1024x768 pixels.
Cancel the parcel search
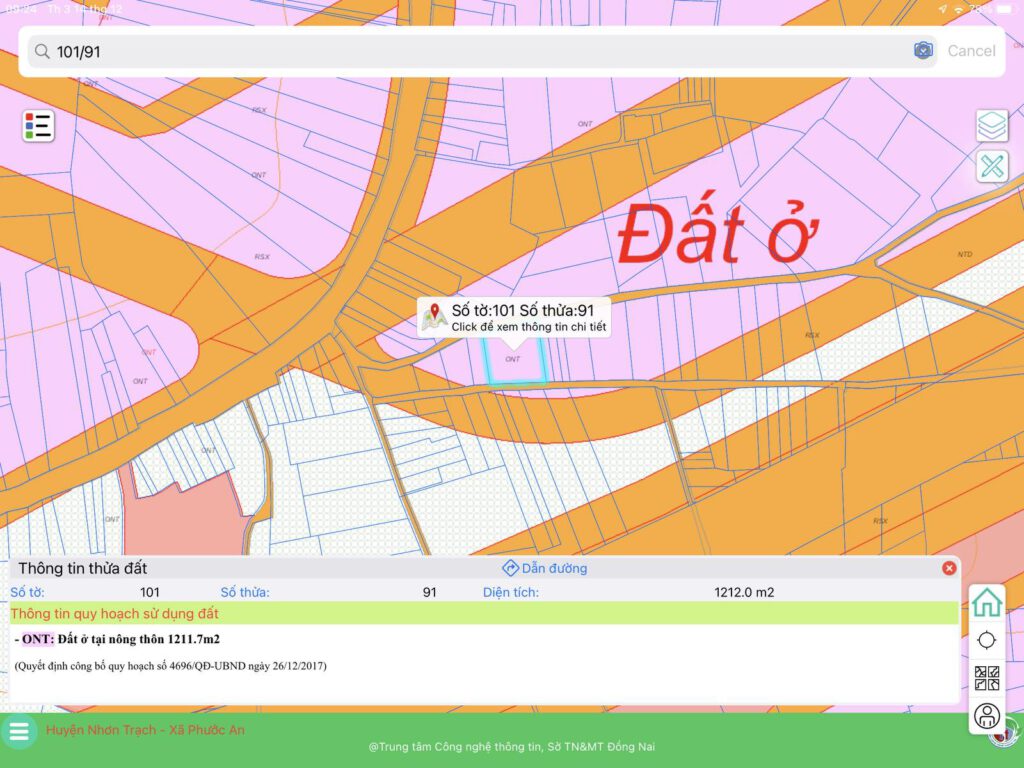971,51
